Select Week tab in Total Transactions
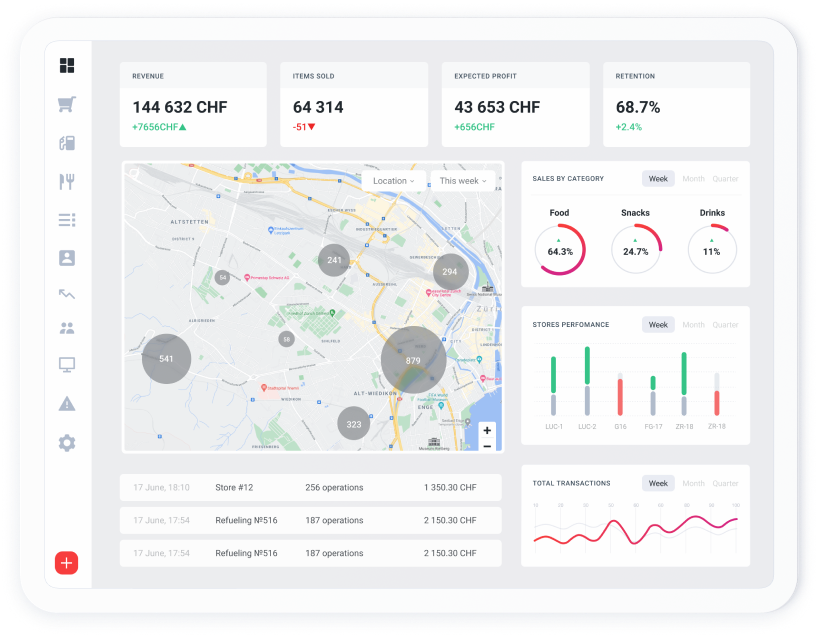 click(658, 483)
